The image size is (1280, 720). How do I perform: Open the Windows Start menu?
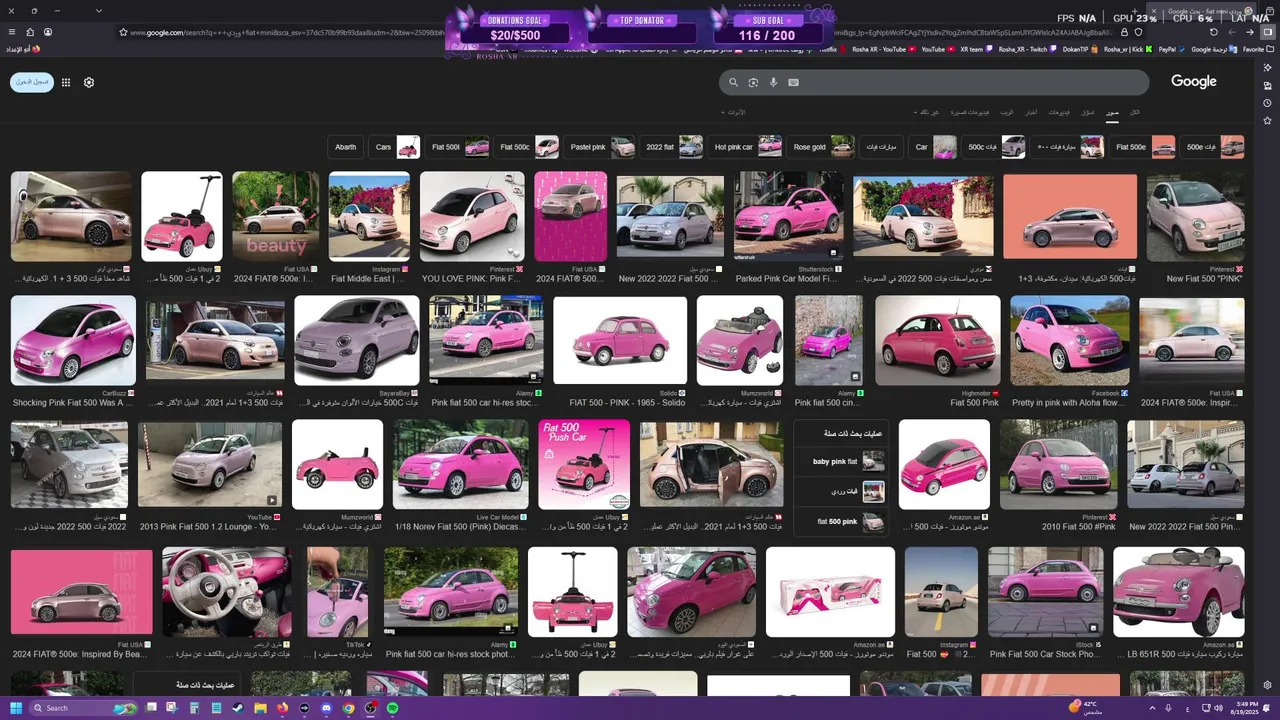pos(14,708)
